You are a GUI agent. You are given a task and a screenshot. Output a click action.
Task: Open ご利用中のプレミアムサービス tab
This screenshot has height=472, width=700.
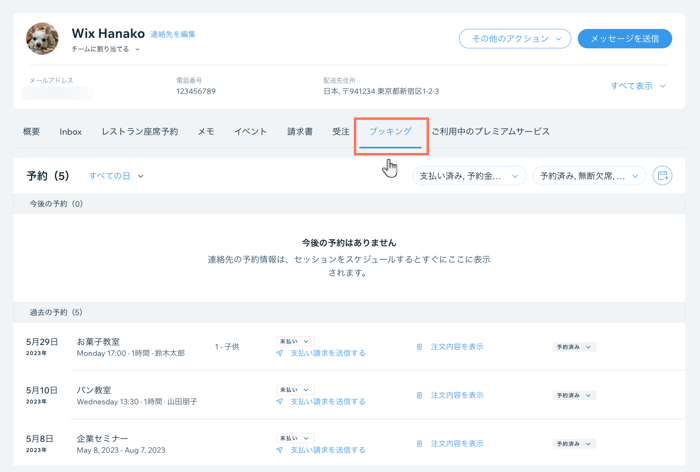490,132
